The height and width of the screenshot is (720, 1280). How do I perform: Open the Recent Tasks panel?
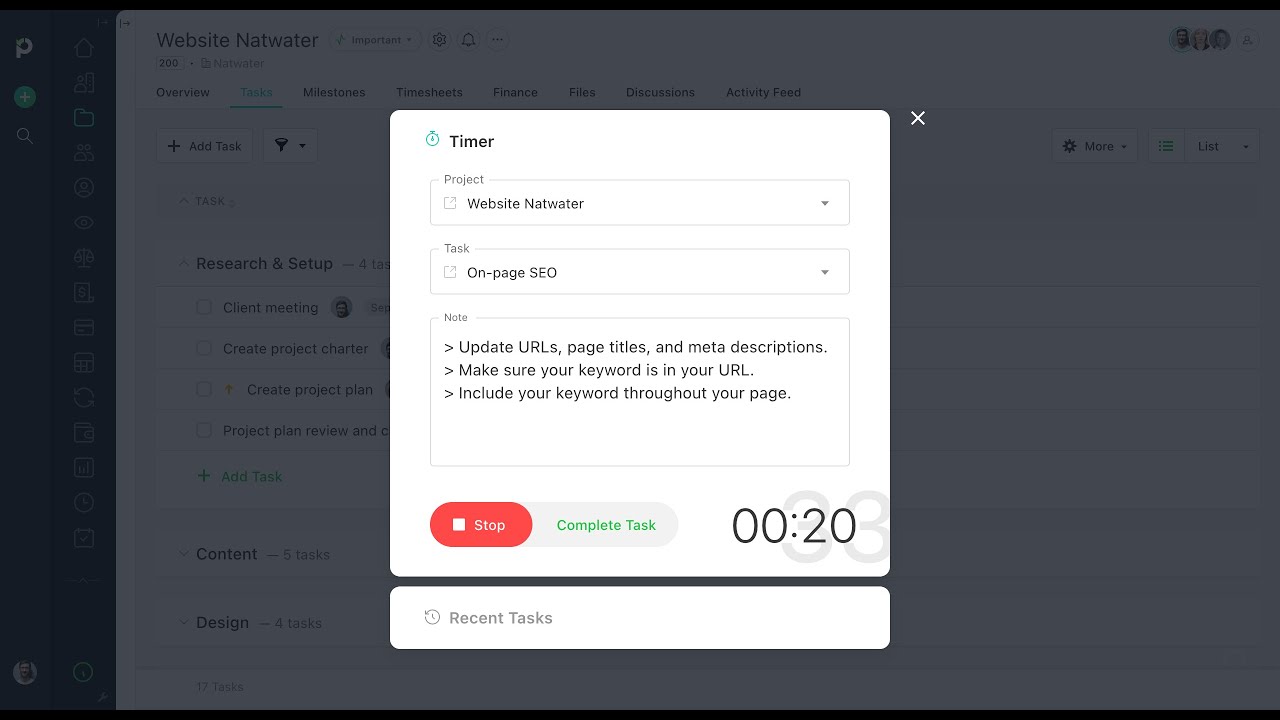640,618
